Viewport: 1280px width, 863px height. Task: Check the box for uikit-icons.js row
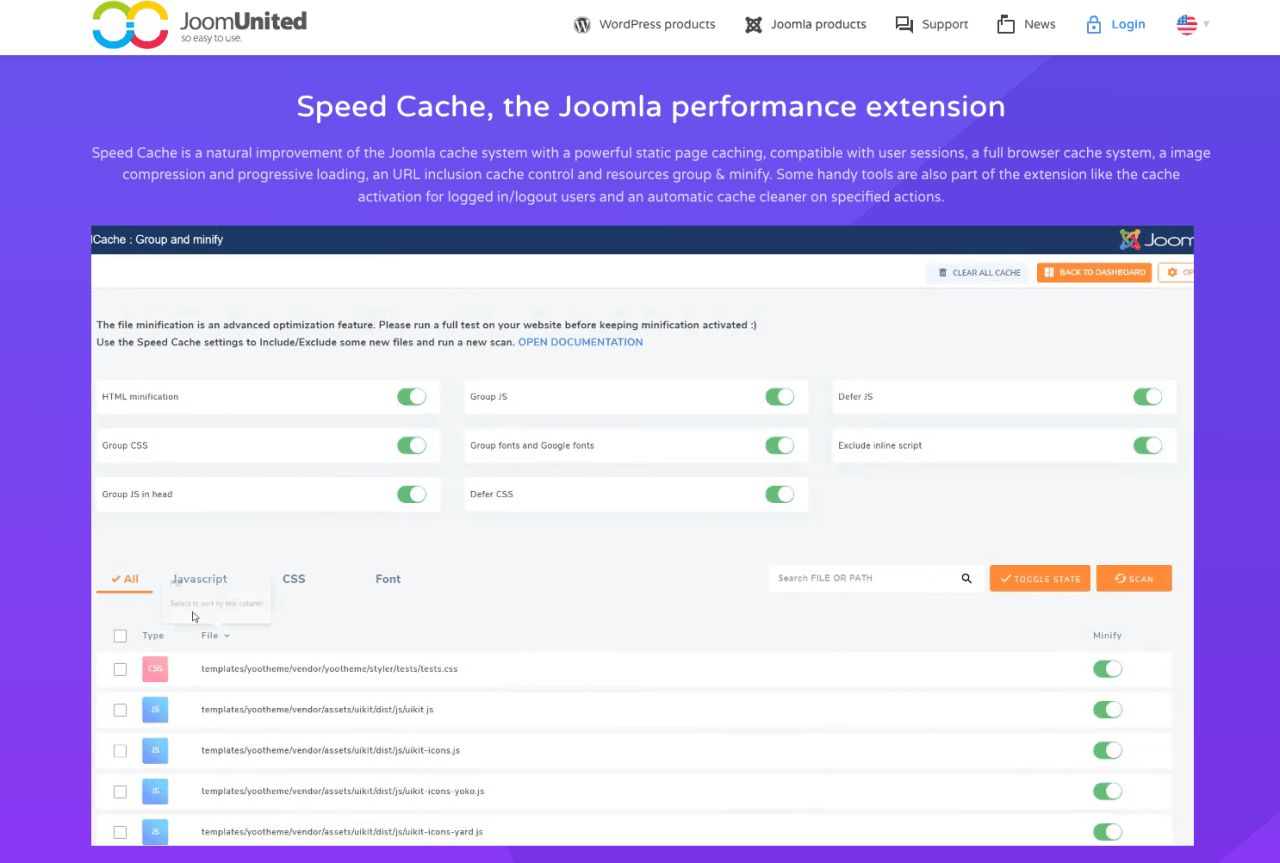[x=120, y=751]
